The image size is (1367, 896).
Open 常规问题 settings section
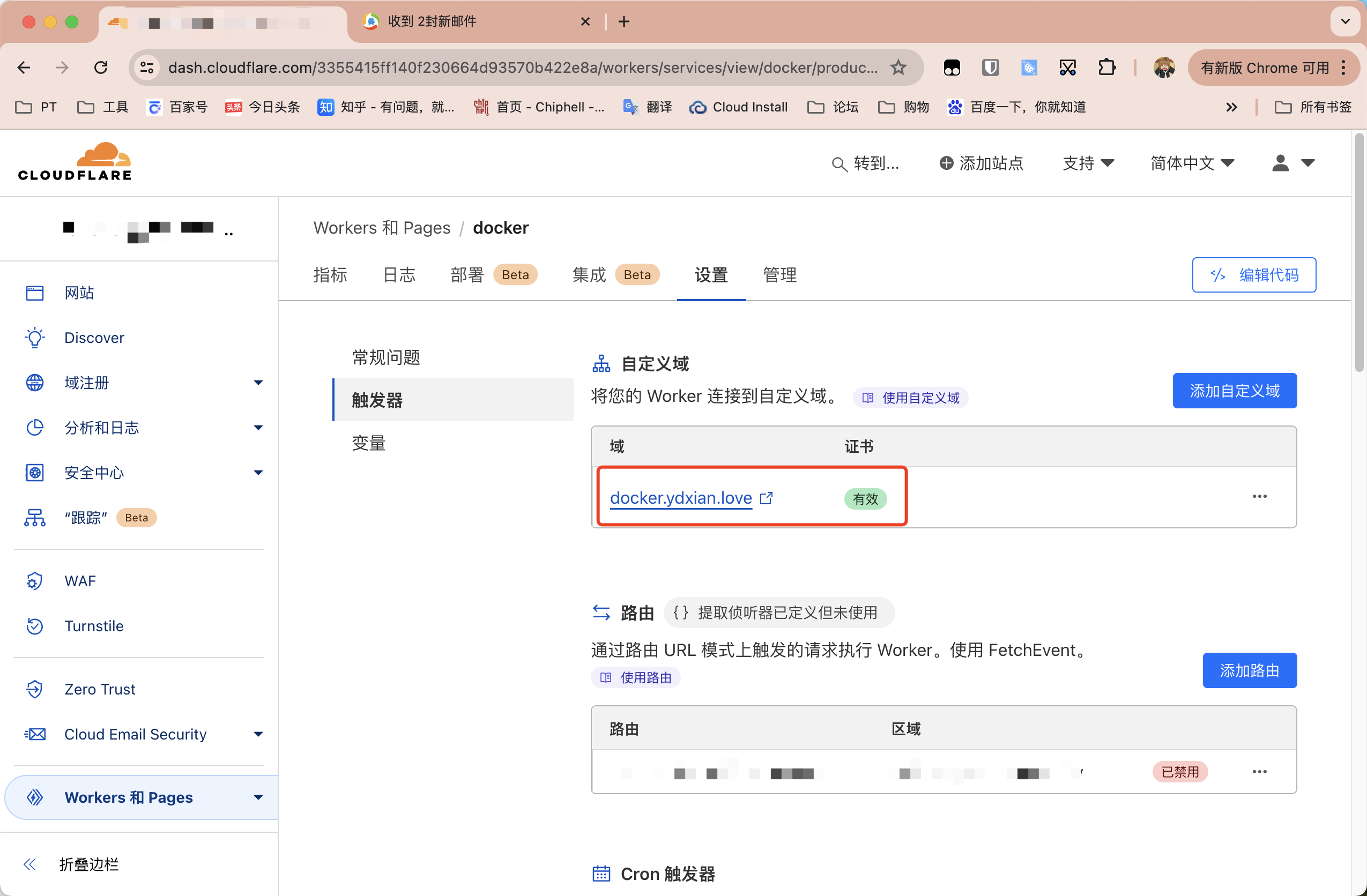(386, 357)
